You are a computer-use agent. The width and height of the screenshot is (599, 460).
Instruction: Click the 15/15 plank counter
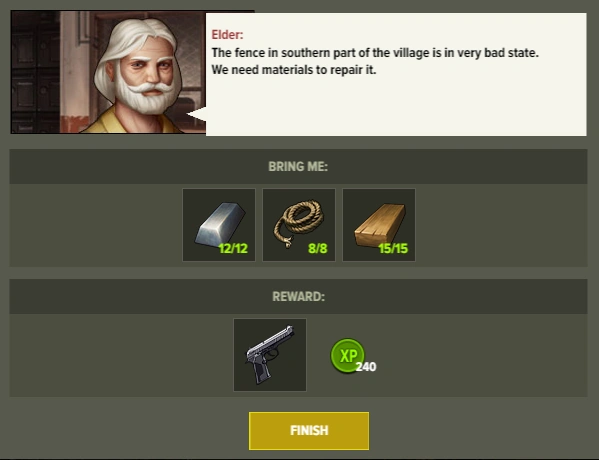click(x=393, y=249)
